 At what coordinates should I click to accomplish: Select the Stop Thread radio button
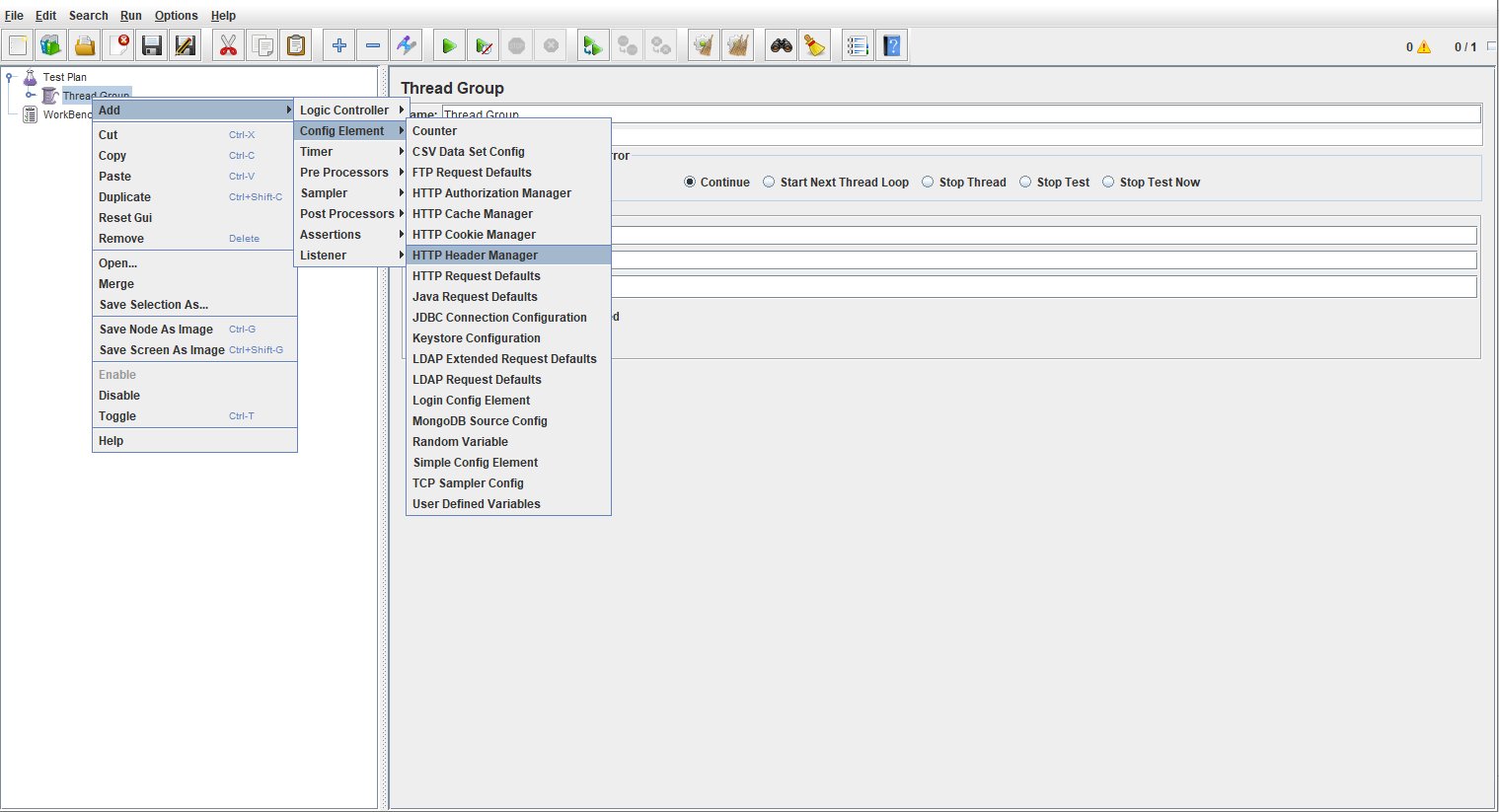(x=928, y=182)
